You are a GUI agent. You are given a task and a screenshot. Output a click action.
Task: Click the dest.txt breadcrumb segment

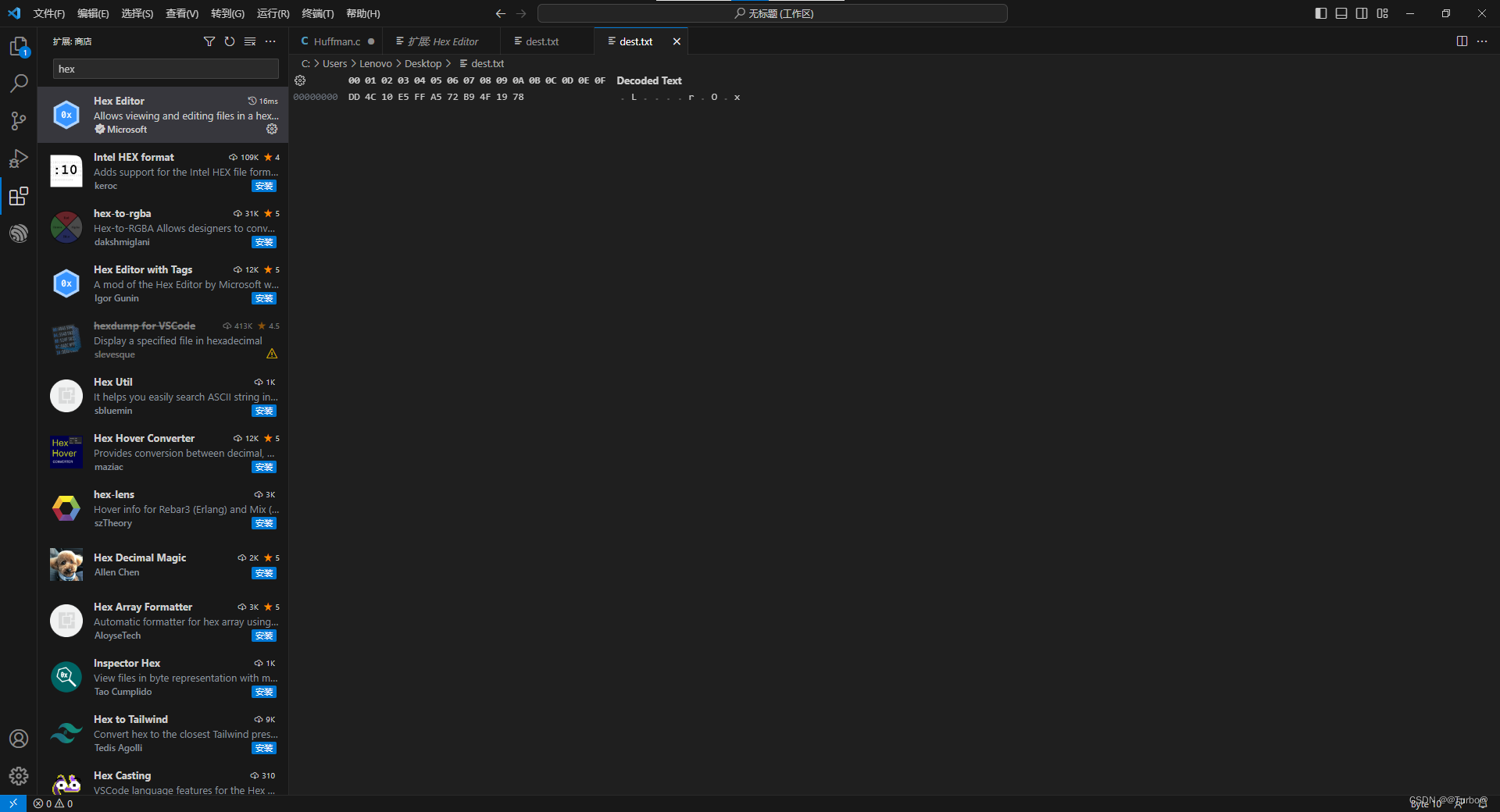point(481,63)
